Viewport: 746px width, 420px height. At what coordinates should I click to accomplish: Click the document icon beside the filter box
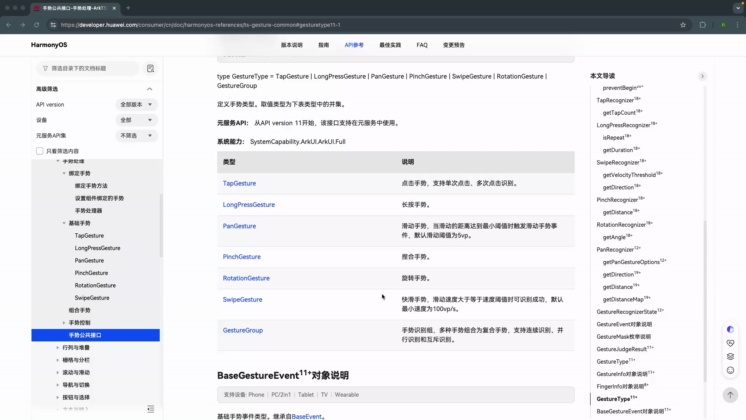[x=150, y=68]
